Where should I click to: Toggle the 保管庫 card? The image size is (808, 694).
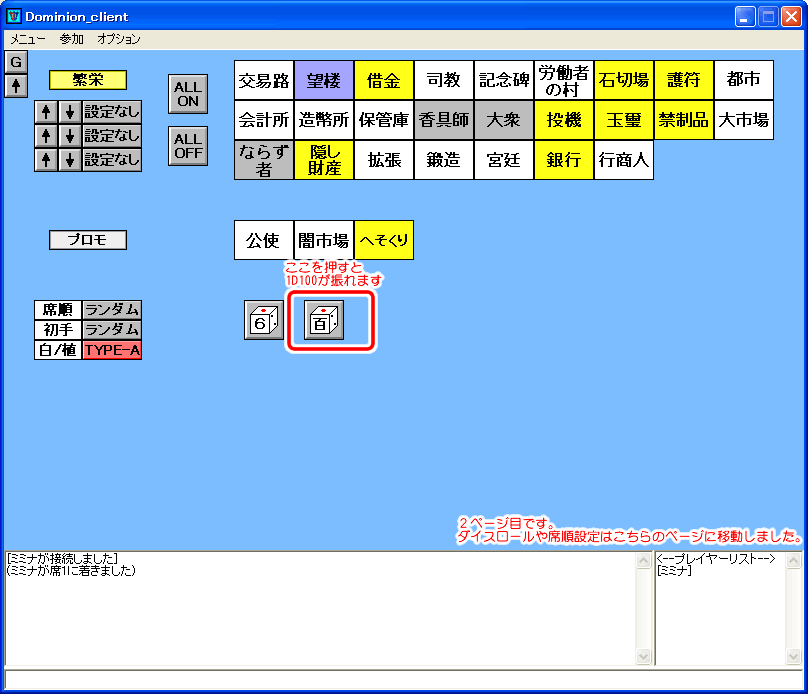click(383, 120)
